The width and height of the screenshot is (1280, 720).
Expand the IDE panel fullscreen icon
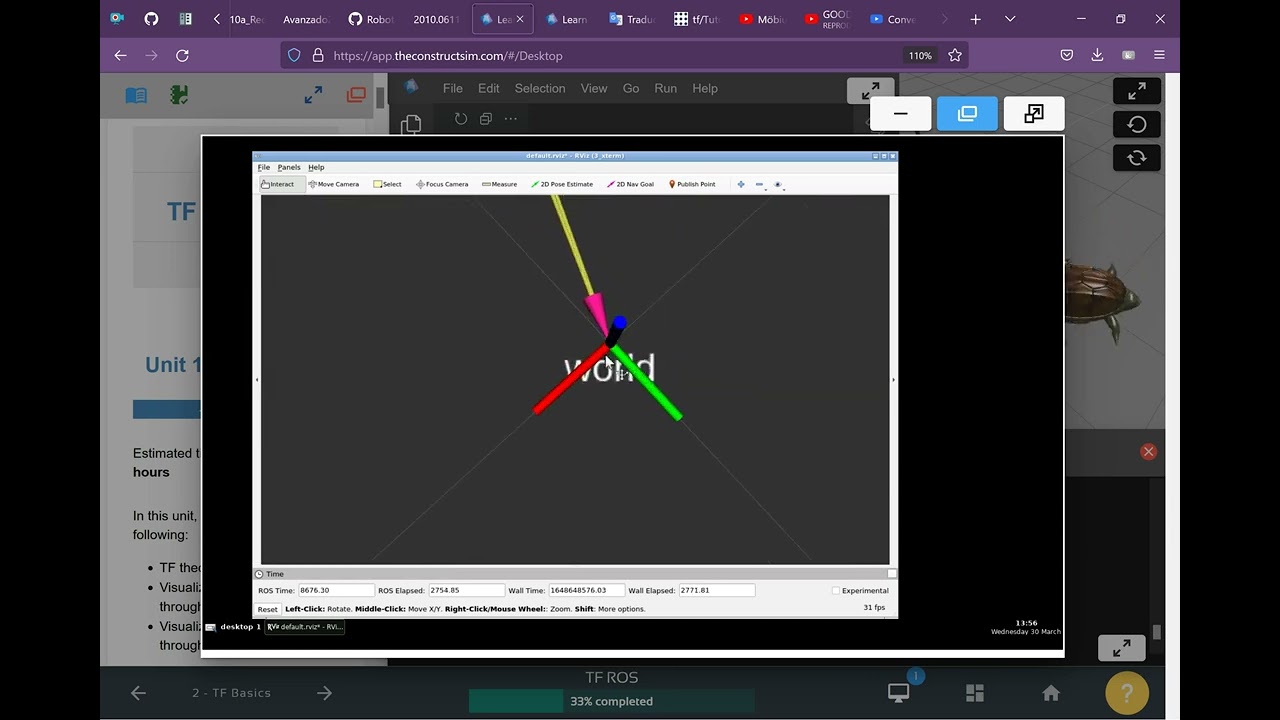click(871, 91)
